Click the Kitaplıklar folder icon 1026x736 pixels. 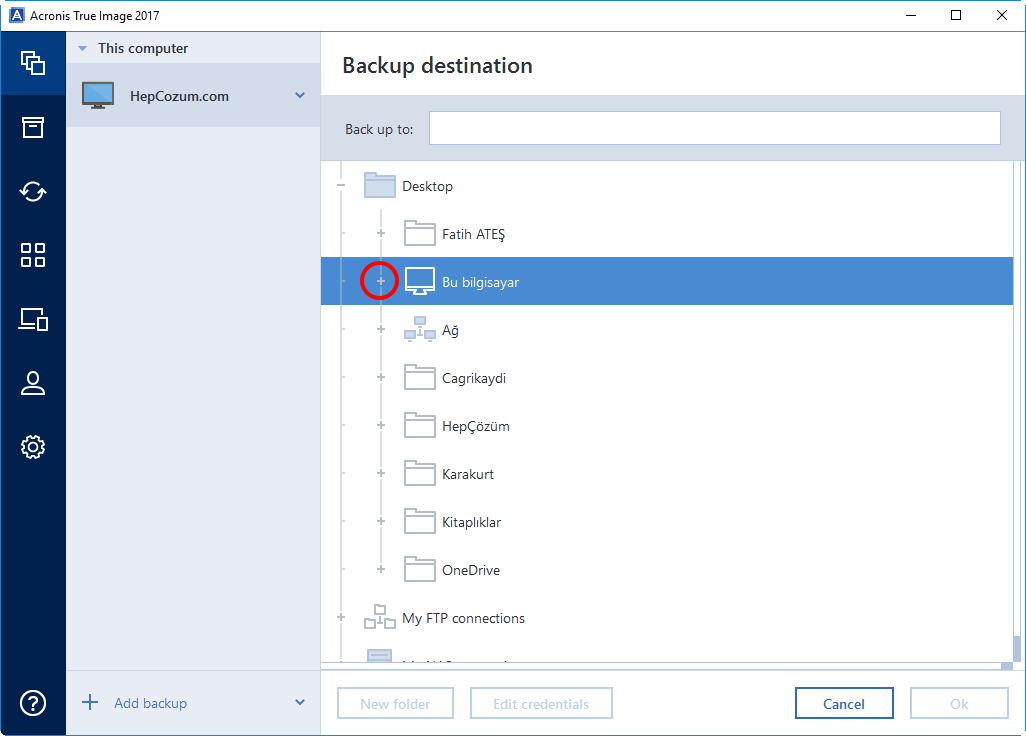(419, 521)
